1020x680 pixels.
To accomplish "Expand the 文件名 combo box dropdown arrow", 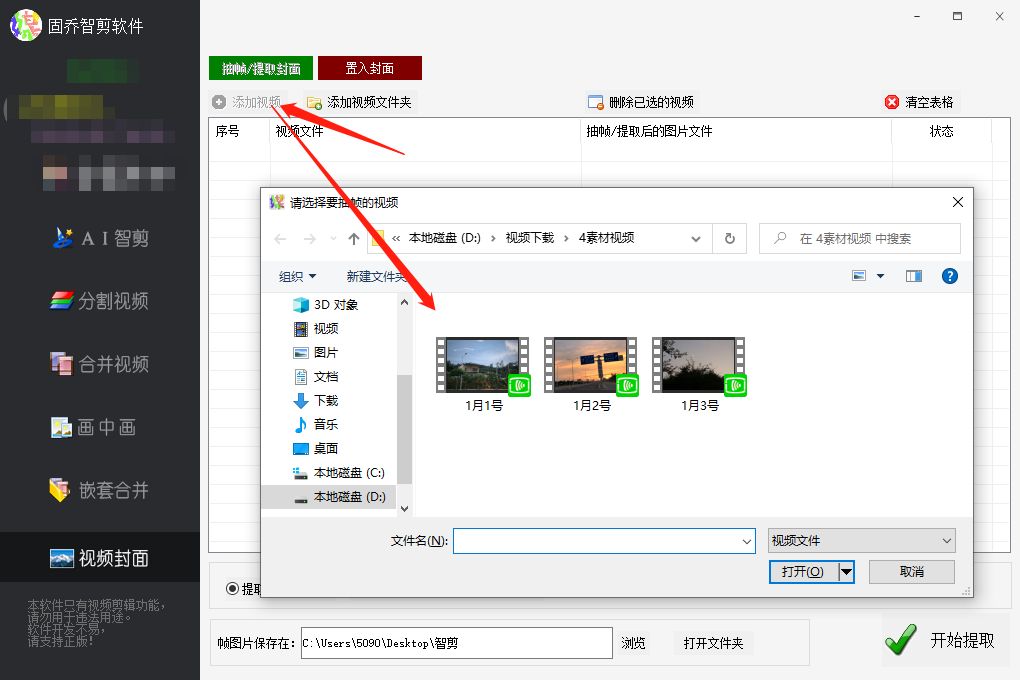I will click(x=747, y=541).
